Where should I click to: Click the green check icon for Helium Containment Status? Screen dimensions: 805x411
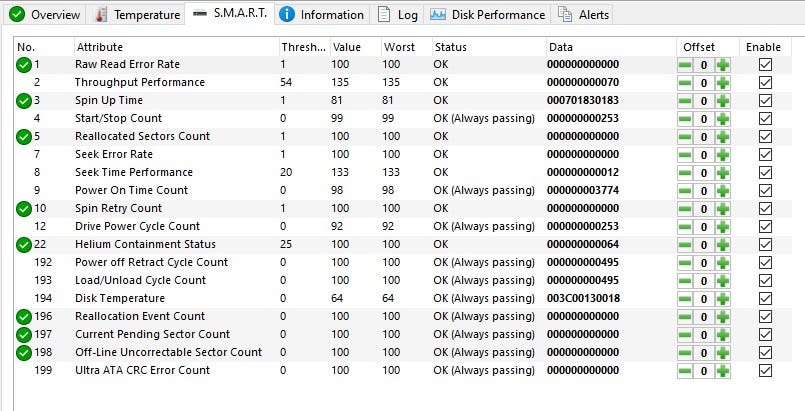coord(23,245)
